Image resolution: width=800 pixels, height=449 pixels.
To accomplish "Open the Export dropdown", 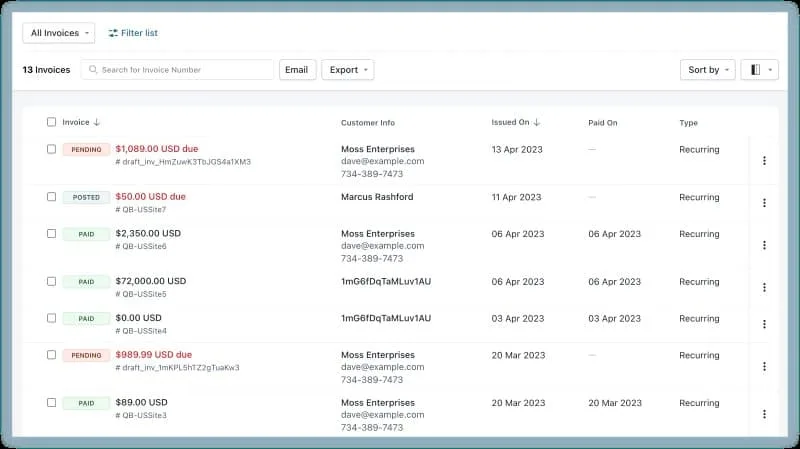I will tap(347, 70).
